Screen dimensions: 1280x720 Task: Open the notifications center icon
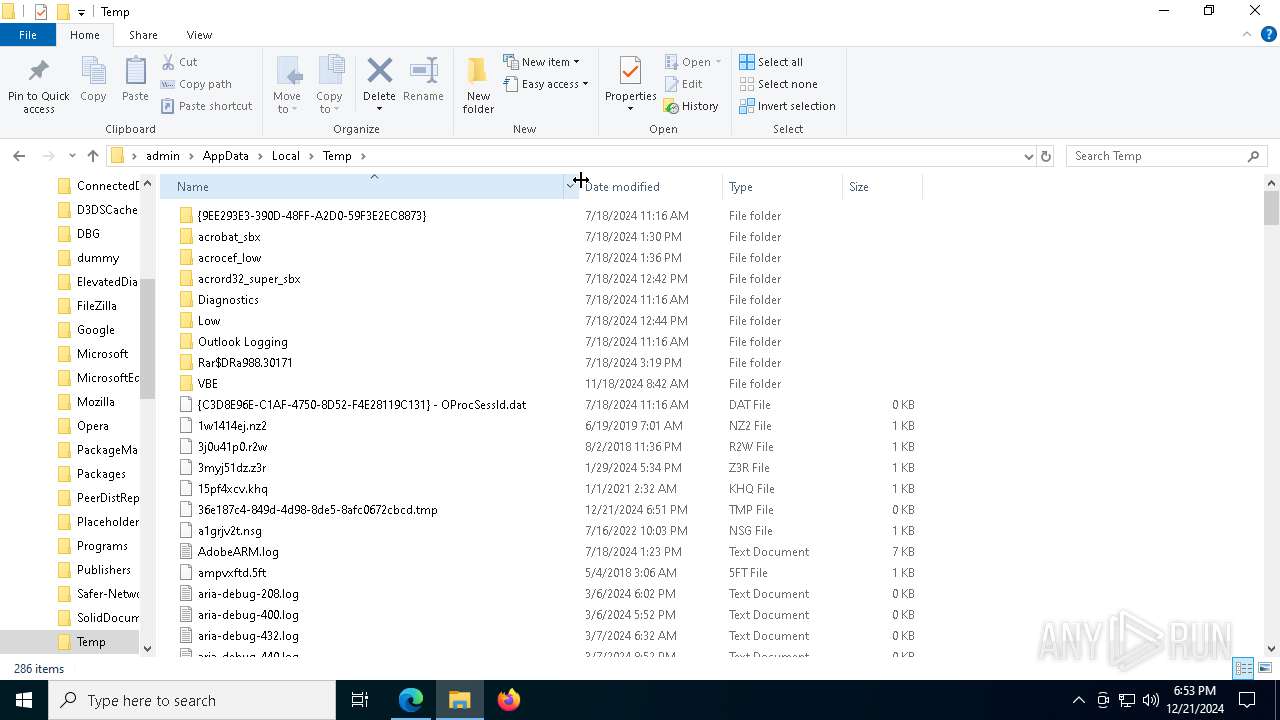coord(1247,700)
